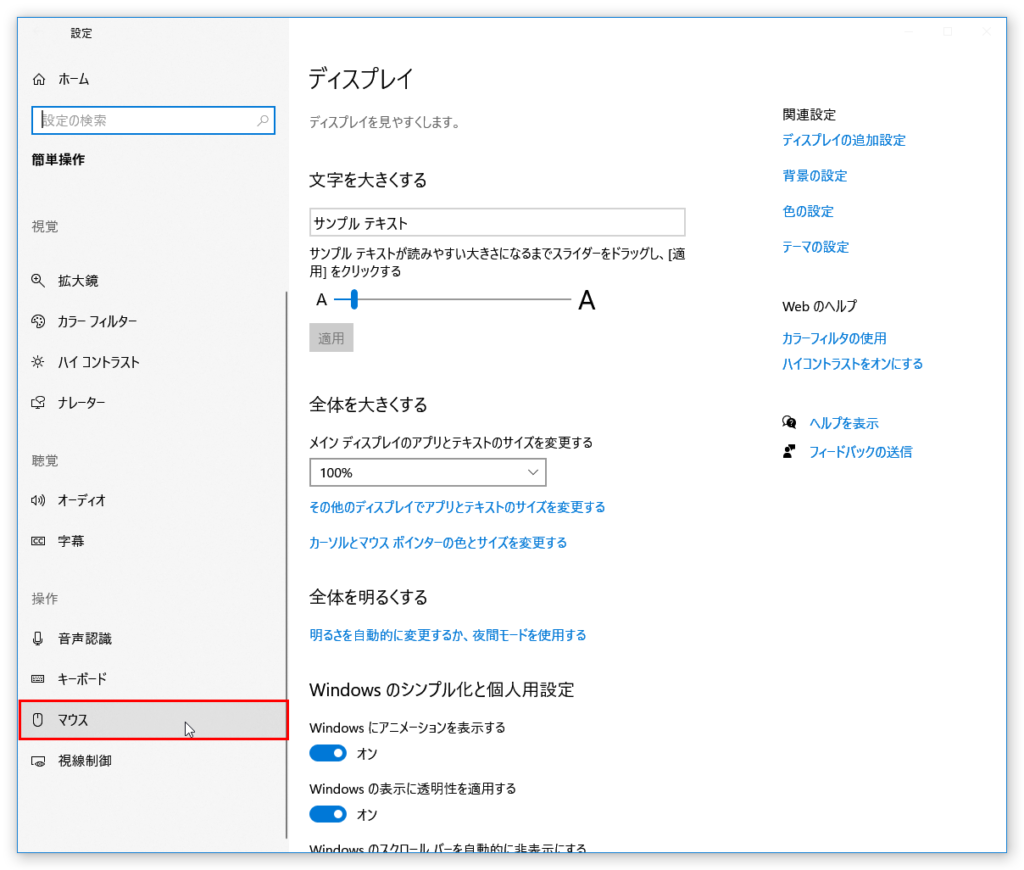The height and width of the screenshot is (870, 1024).
Task: Select 拡大鏡 in the sidebar
Action: click(152, 281)
